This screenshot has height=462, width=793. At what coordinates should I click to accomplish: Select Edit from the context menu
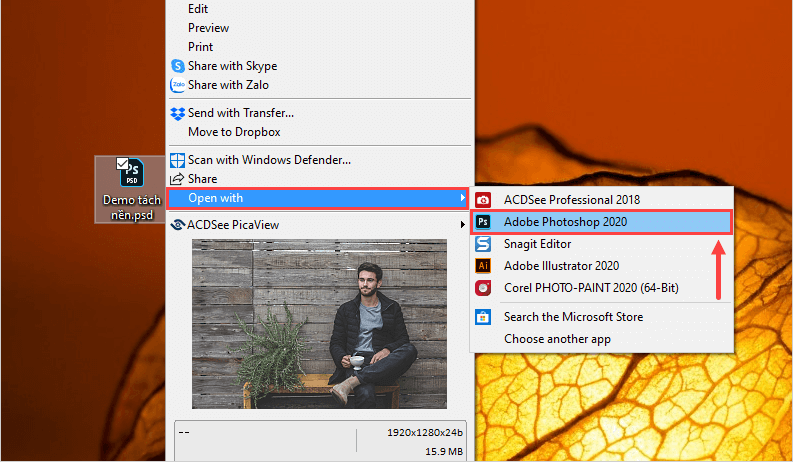pyautogui.click(x=198, y=9)
